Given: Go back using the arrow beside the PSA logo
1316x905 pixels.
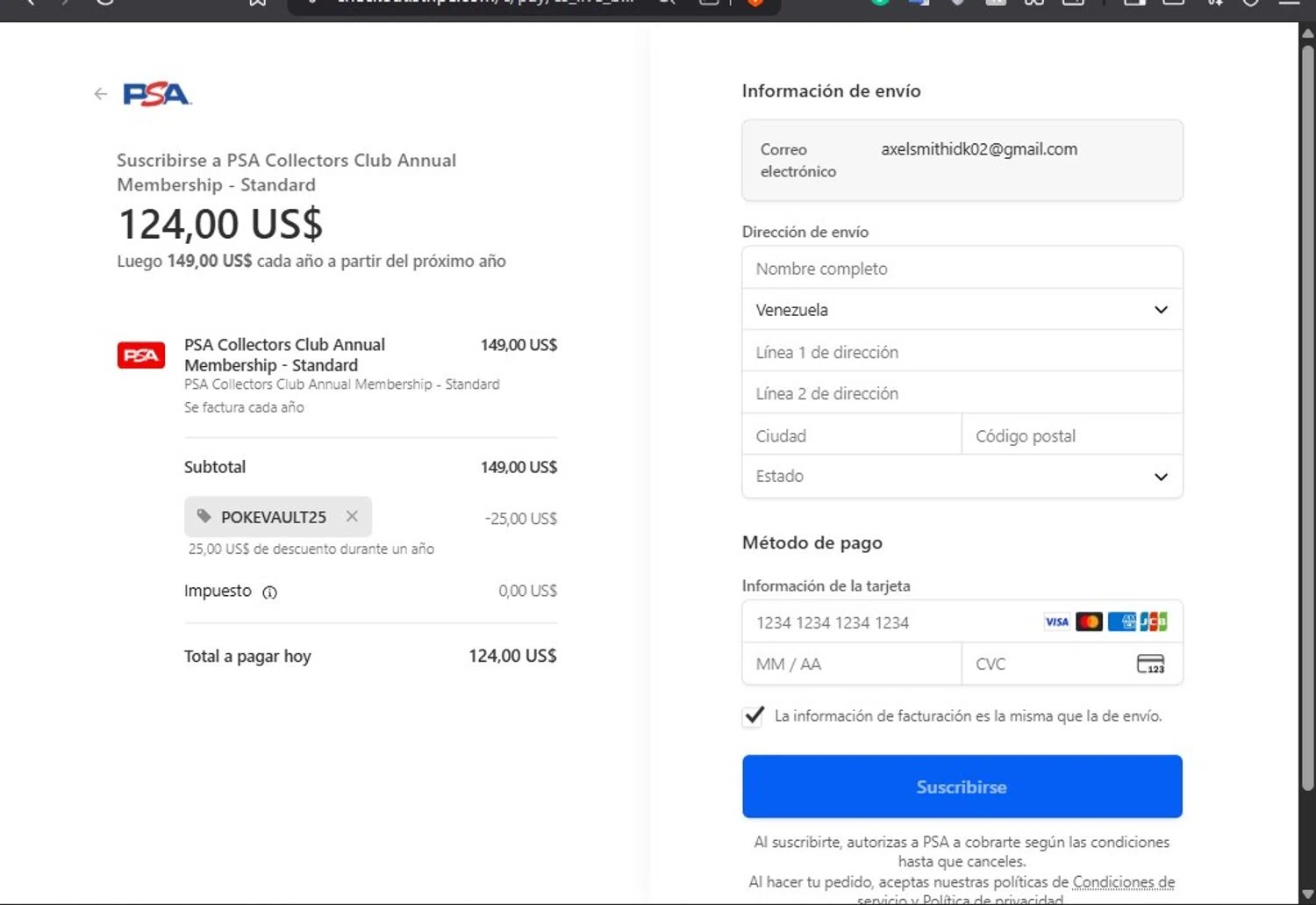Looking at the screenshot, I should pos(101,94).
